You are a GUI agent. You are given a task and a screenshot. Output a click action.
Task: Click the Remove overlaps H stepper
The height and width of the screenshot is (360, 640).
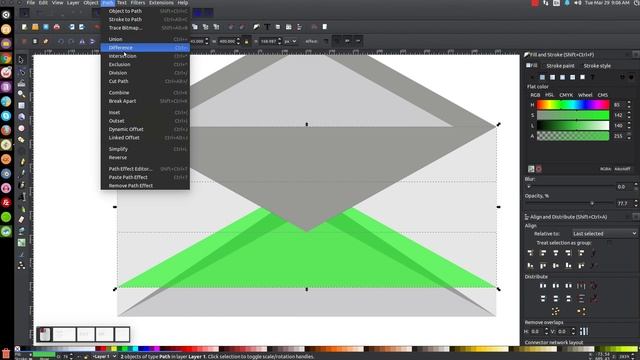point(547,331)
